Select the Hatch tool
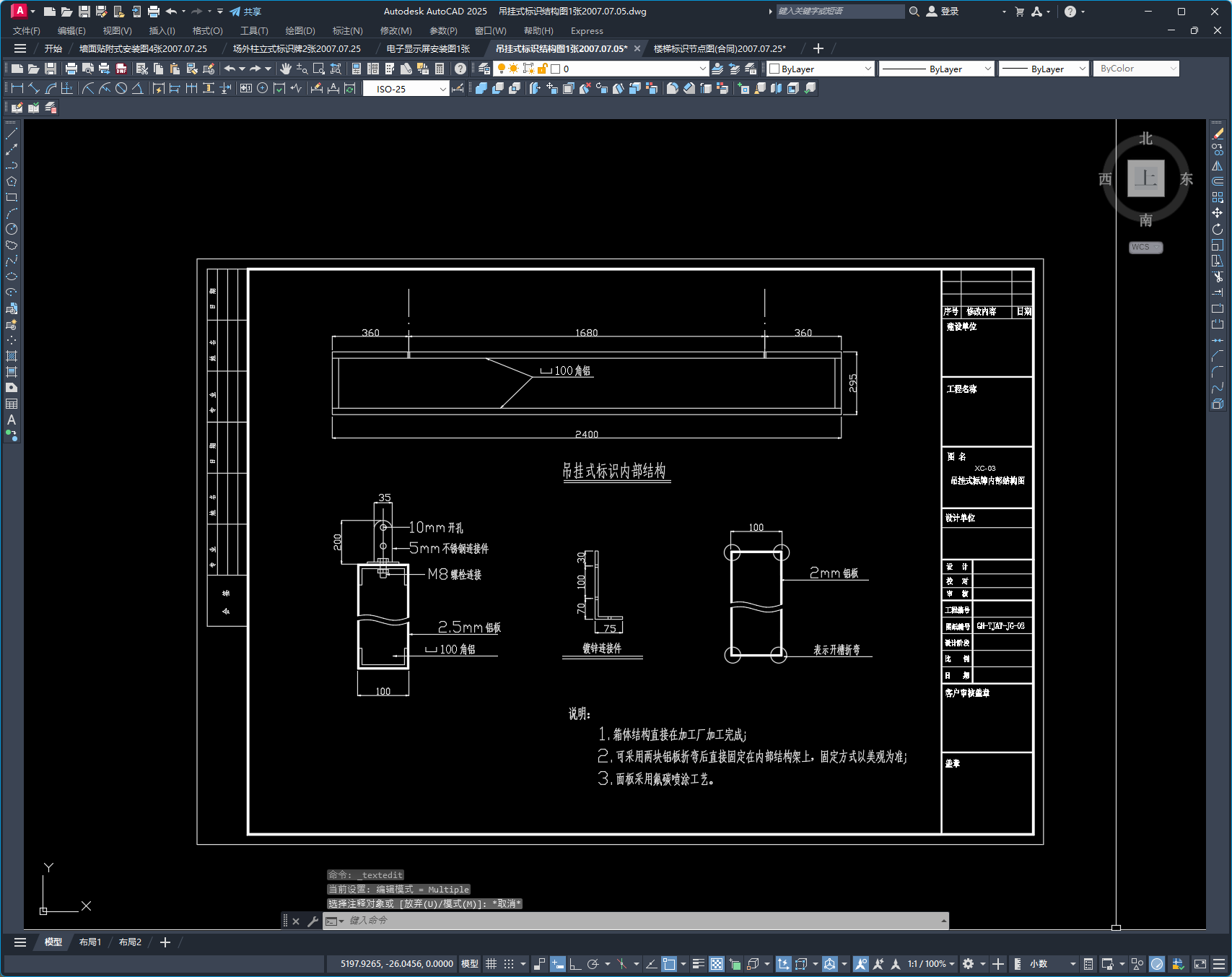Viewport: 1232px width, 977px height. pos(12,356)
